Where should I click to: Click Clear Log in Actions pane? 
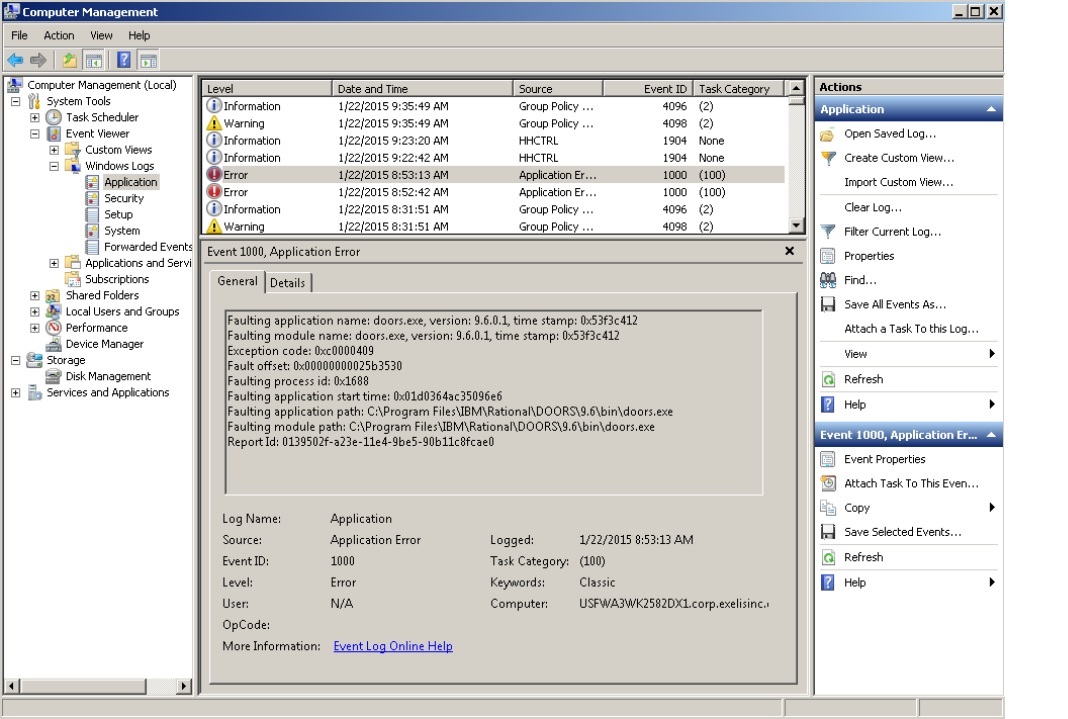click(x=872, y=207)
